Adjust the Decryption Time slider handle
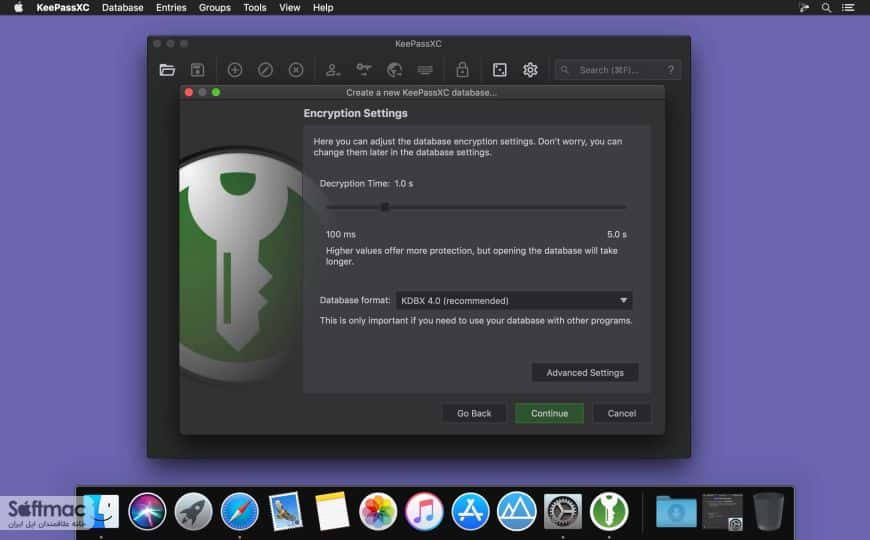This screenshot has width=870, height=540. point(385,207)
